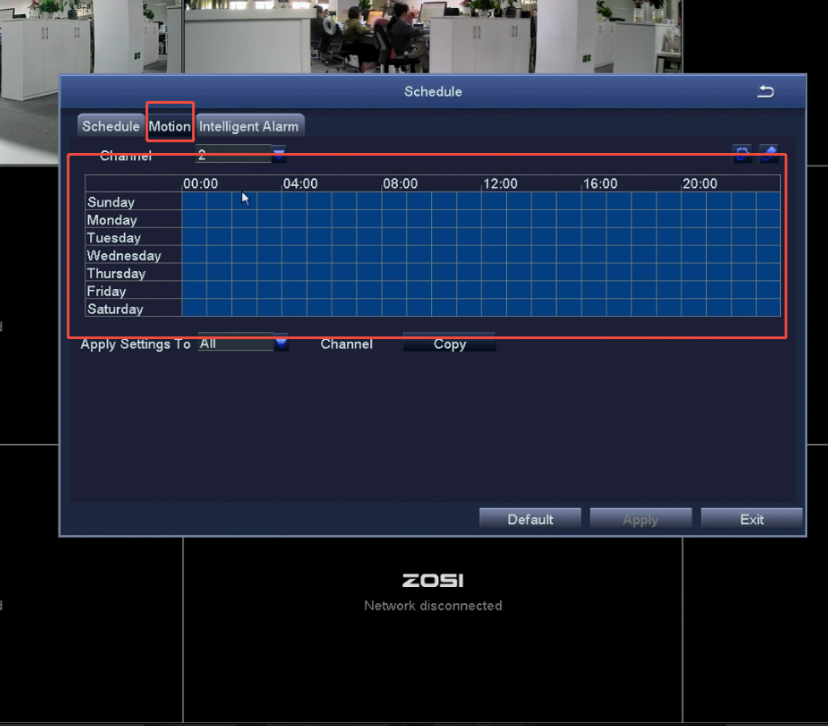828x726 pixels.
Task: Open the Motion tab
Action: [x=169, y=126]
